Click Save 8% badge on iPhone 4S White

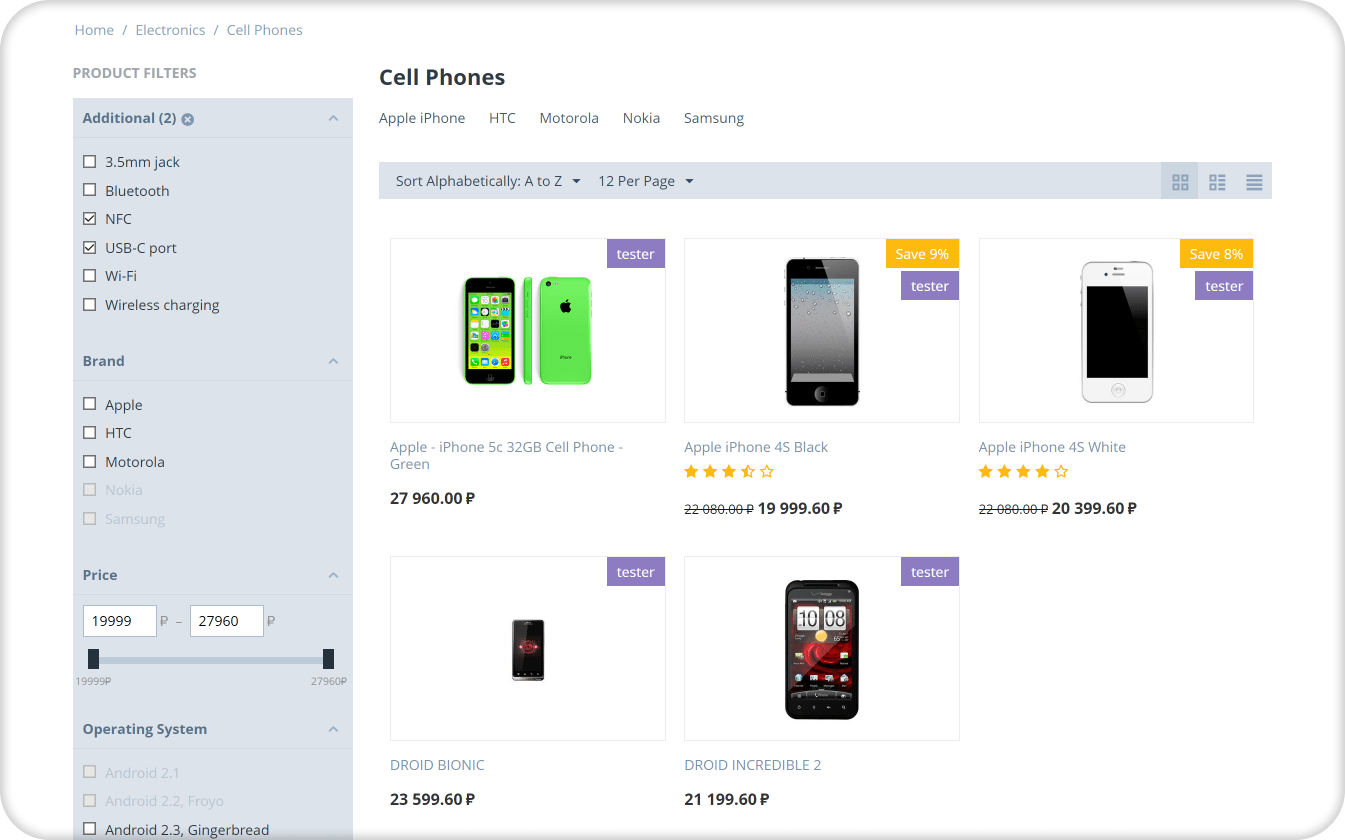[1216, 254]
